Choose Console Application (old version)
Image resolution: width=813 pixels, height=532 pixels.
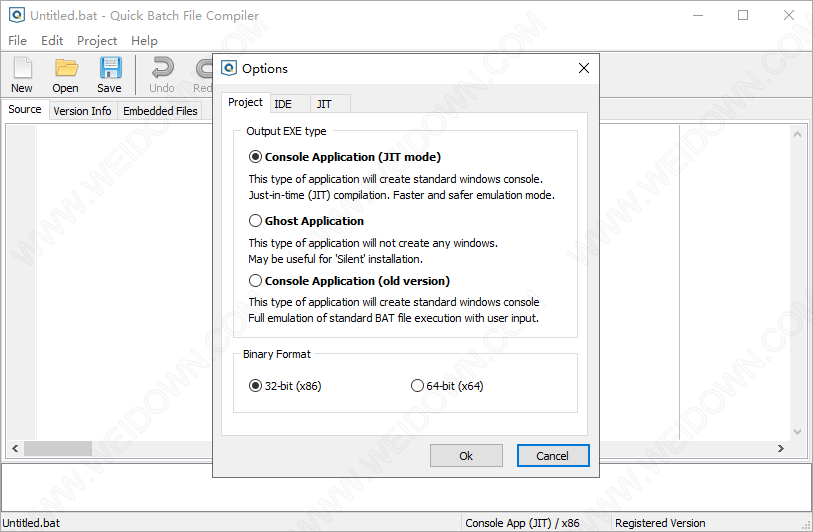(x=256, y=281)
